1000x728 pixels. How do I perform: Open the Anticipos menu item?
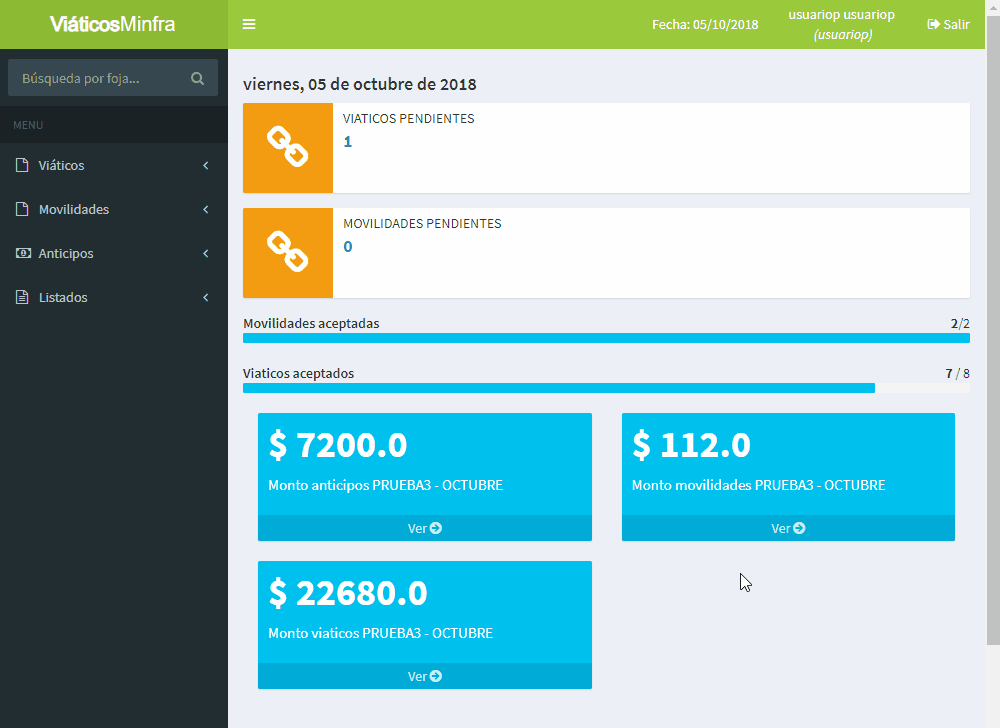pyautogui.click(x=66, y=253)
